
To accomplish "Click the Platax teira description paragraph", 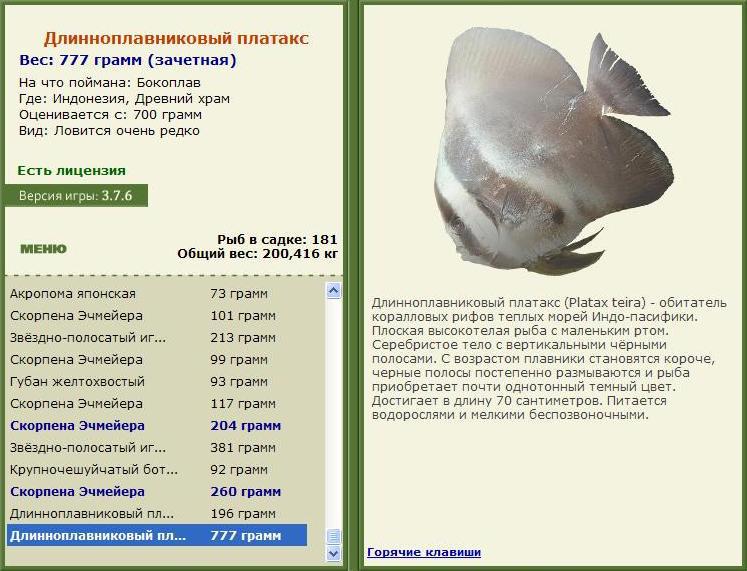I will (549, 359).
